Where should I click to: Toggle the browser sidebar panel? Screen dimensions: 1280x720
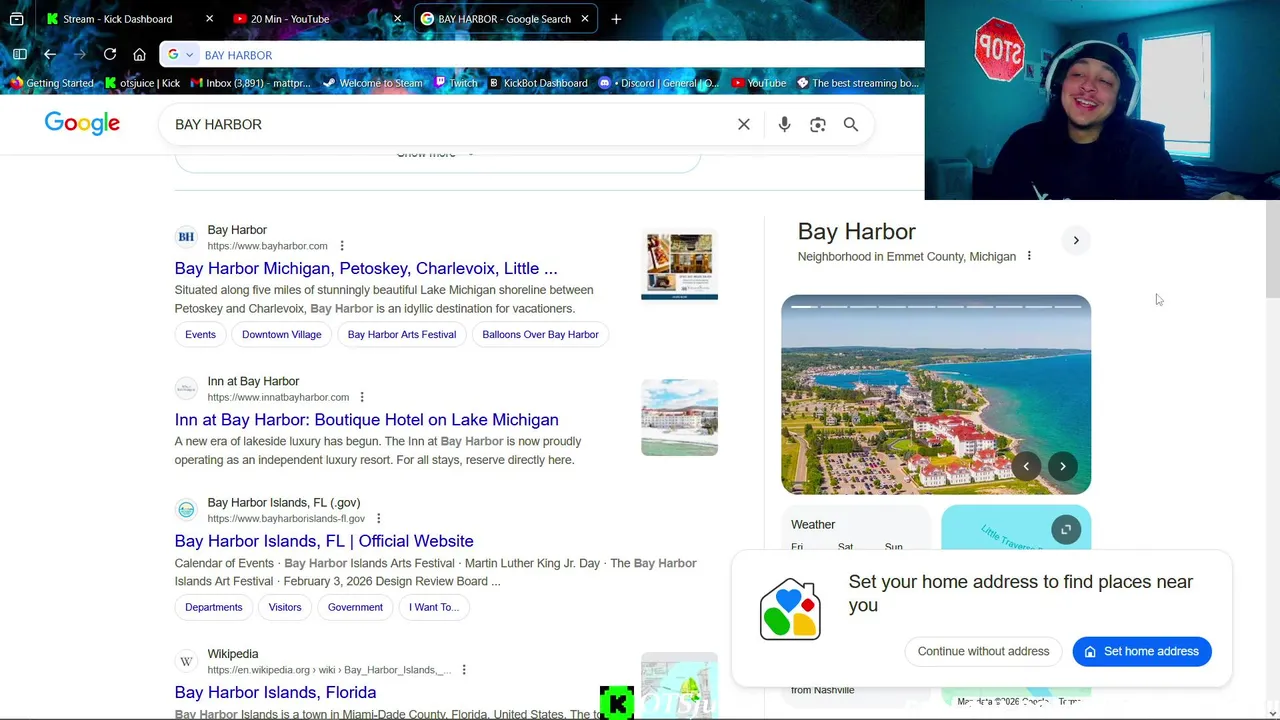(x=20, y=54)
